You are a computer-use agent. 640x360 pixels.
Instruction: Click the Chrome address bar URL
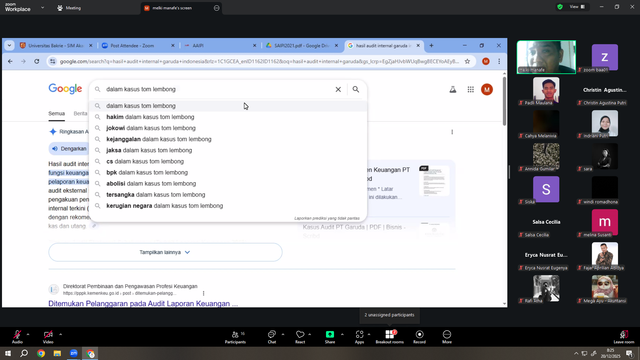(x=259, y=61)
